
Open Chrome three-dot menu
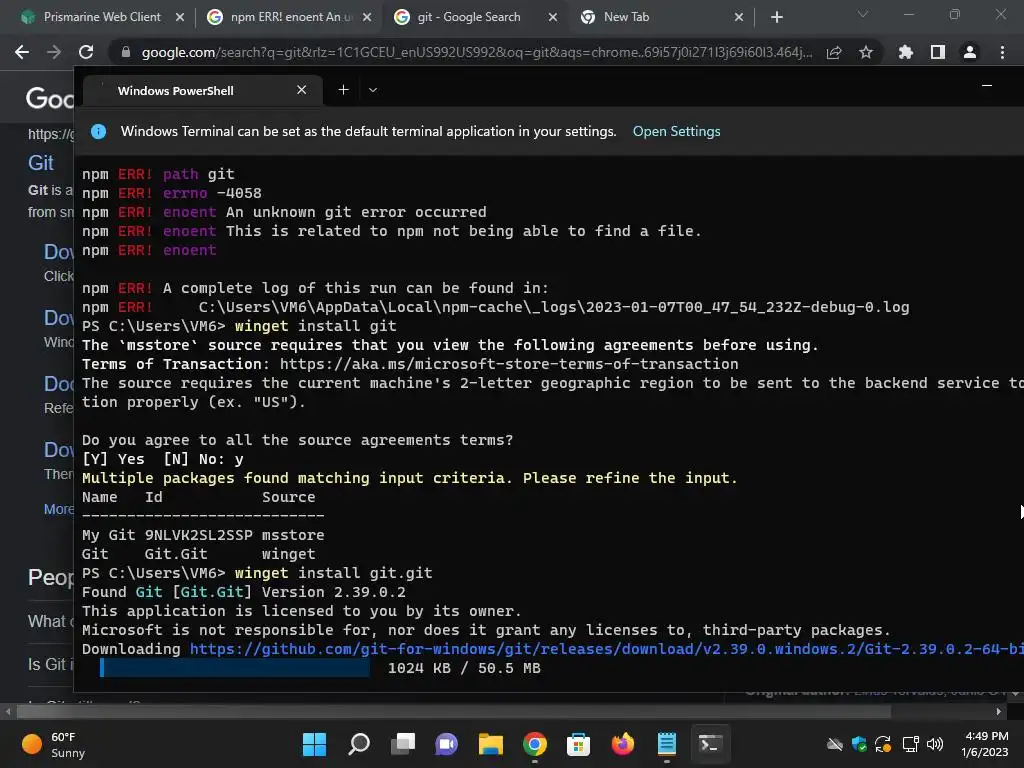point(1002,52)
